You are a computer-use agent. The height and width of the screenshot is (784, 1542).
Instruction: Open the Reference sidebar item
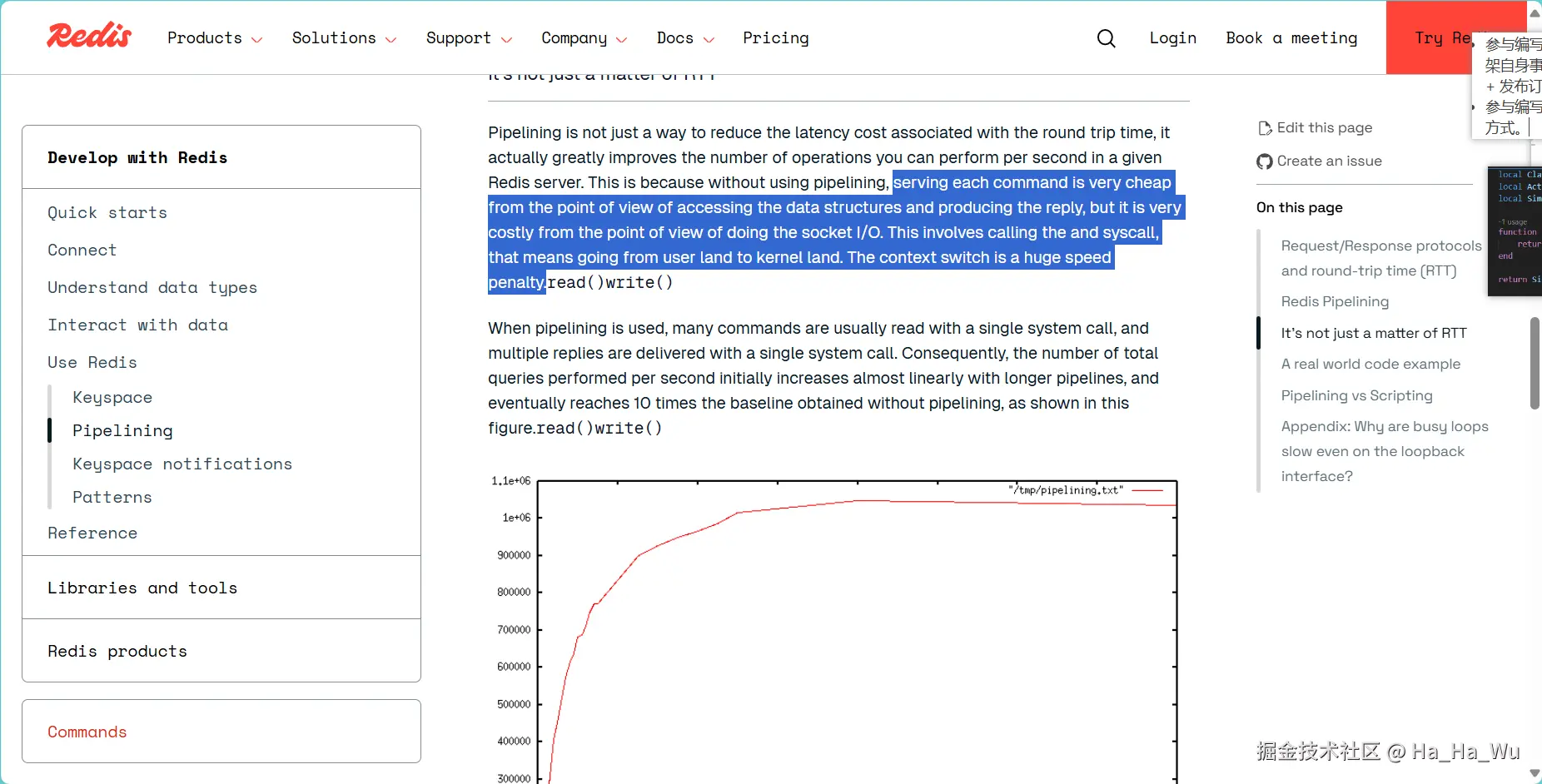(92, 533)
